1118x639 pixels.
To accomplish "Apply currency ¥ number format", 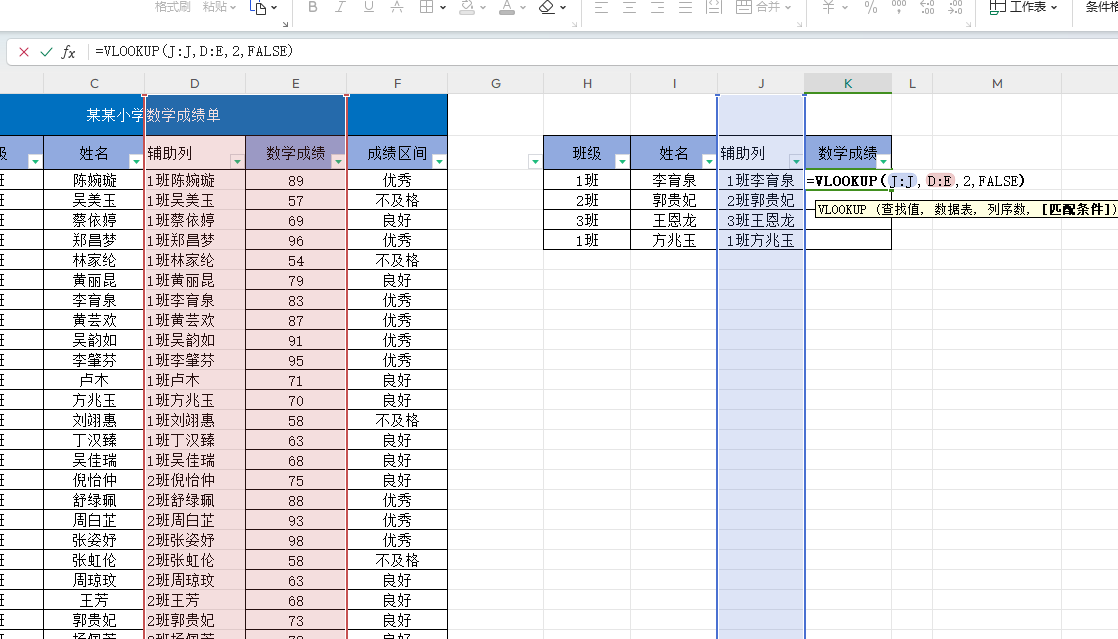I will (x=828, y=7).
